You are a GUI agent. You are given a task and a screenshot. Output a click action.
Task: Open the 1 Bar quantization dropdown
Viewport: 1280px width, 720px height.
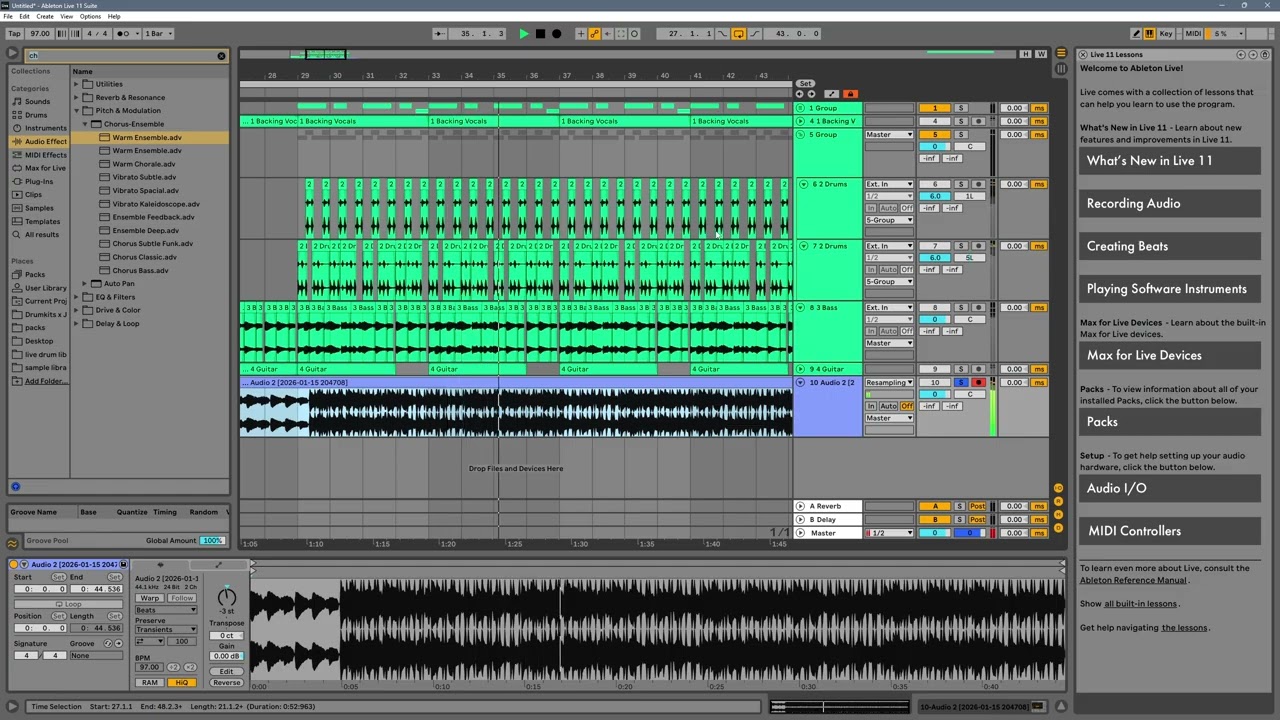(x=158, y=34)
